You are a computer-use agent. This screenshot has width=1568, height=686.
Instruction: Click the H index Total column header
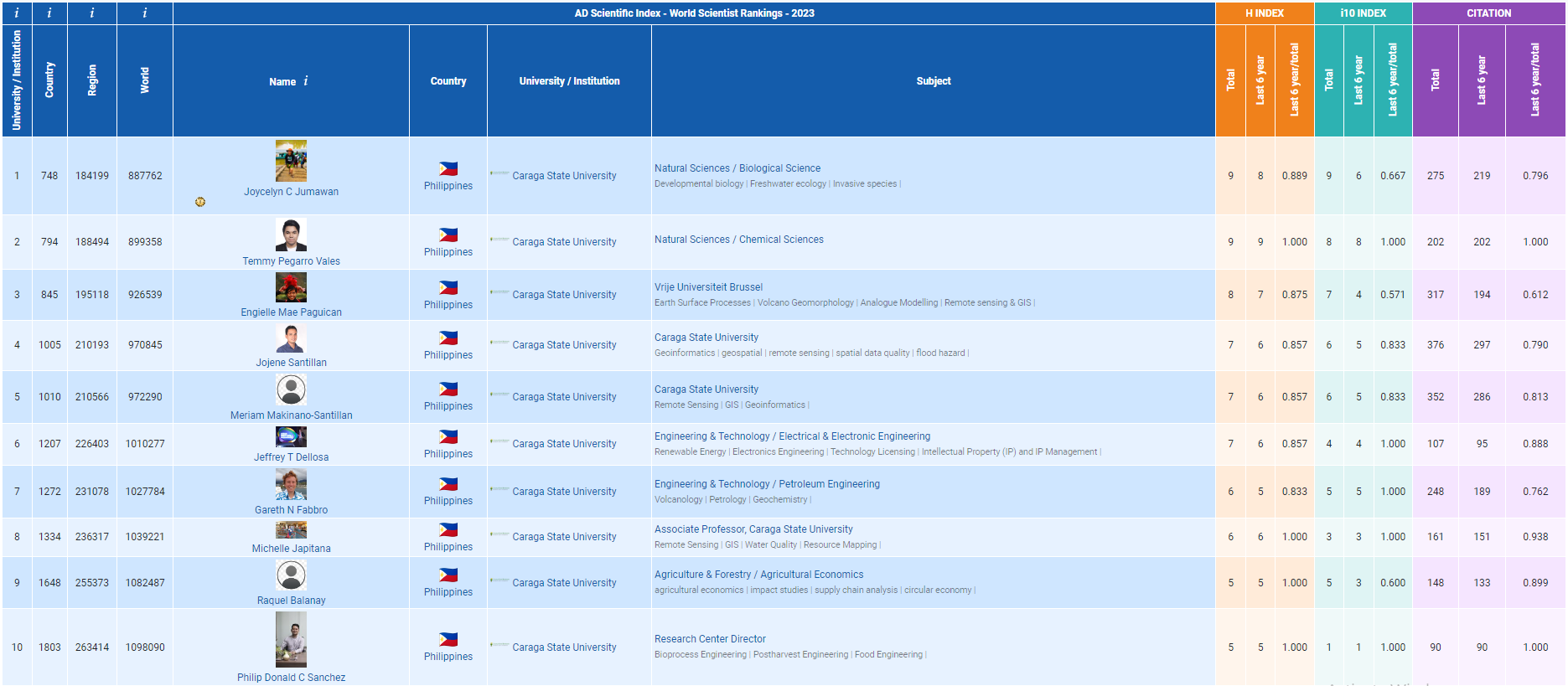point(1230,80)
